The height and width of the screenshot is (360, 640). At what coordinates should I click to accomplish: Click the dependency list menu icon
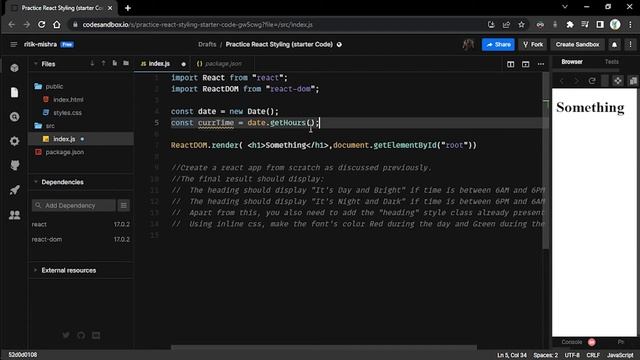[x=124, y=205]
